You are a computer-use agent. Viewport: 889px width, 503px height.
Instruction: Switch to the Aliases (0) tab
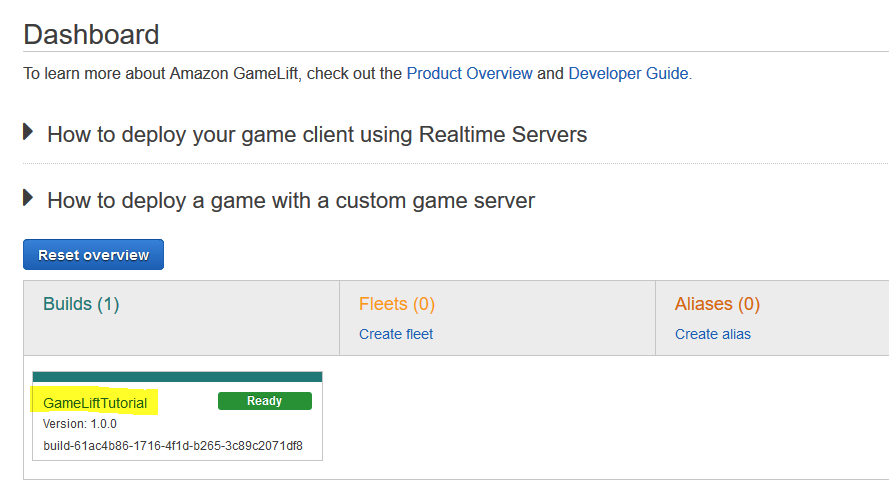click(x=717, y=304)
